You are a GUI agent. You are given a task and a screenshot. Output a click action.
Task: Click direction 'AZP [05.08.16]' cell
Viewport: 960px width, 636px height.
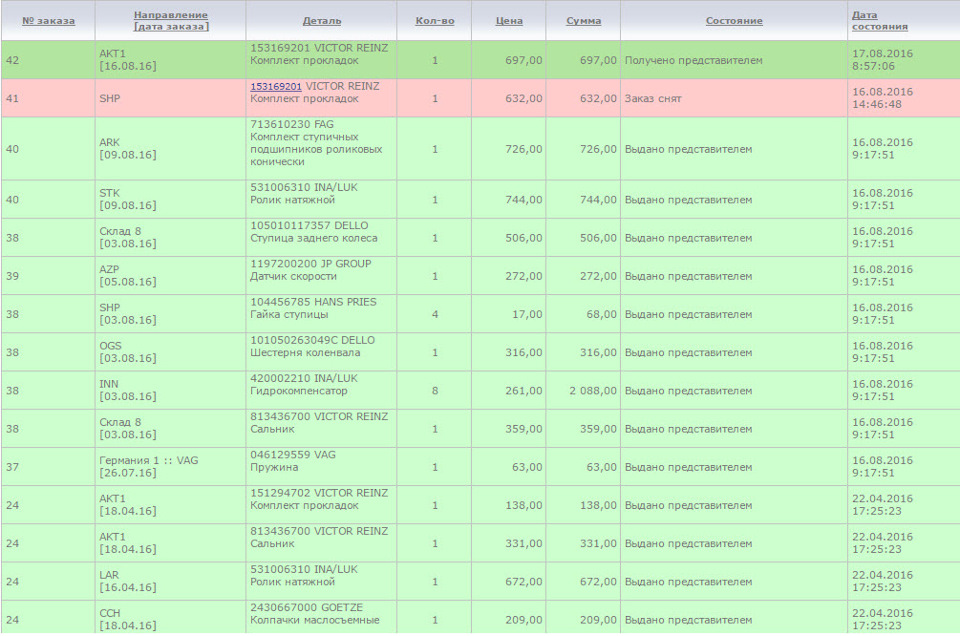pos(170,276)
